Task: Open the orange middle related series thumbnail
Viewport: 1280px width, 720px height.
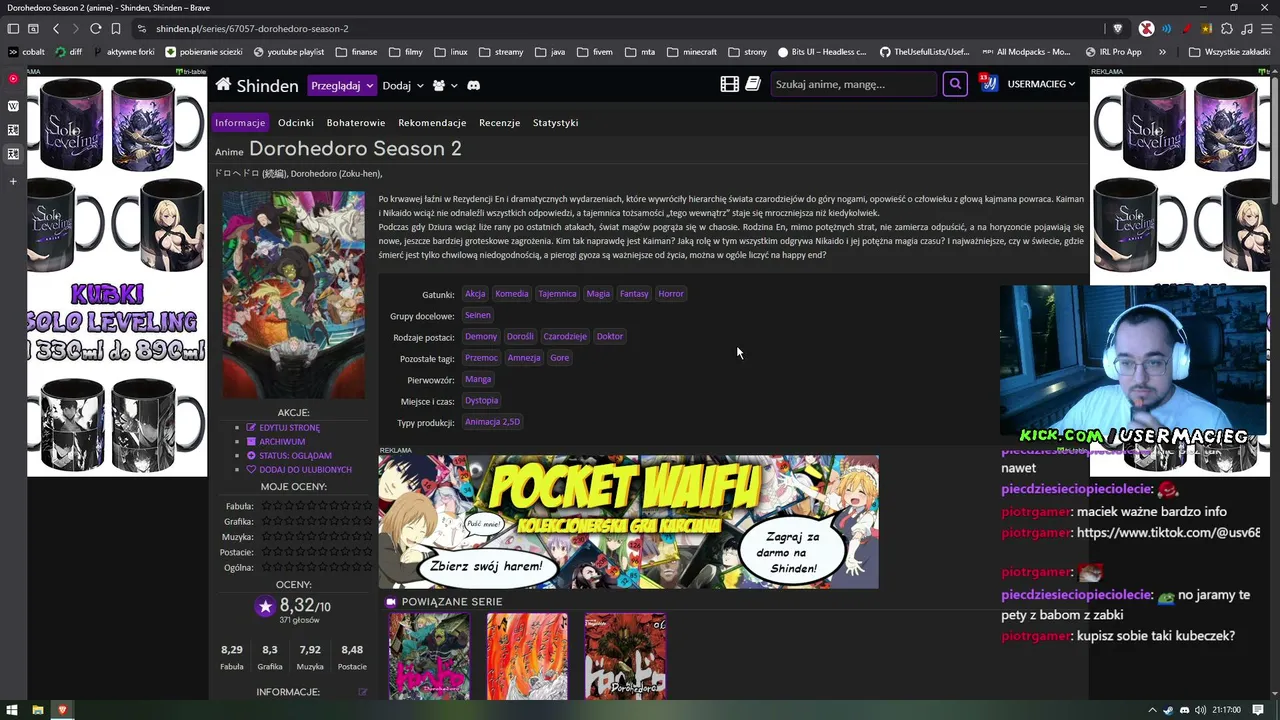Action: 527,656
